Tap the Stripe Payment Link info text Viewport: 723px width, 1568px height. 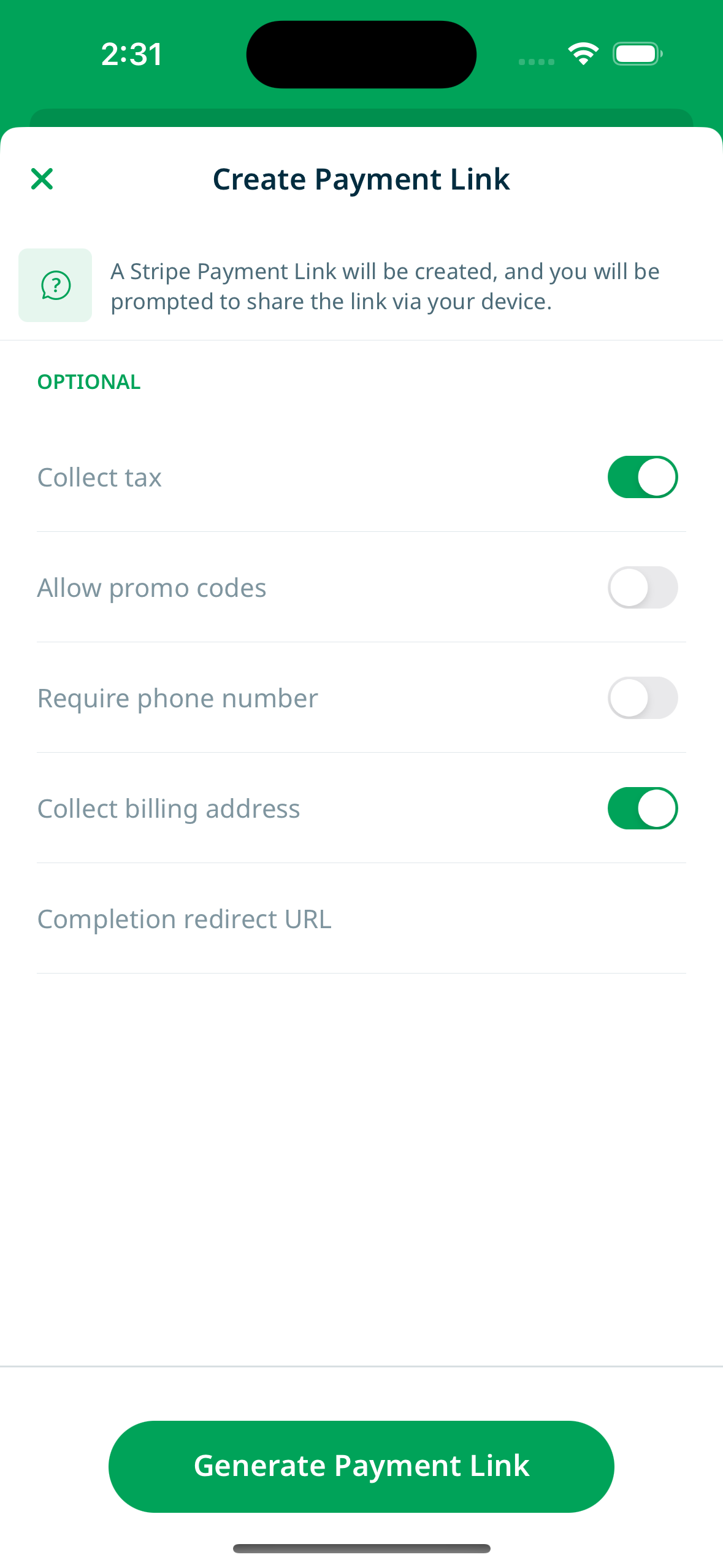385,286
